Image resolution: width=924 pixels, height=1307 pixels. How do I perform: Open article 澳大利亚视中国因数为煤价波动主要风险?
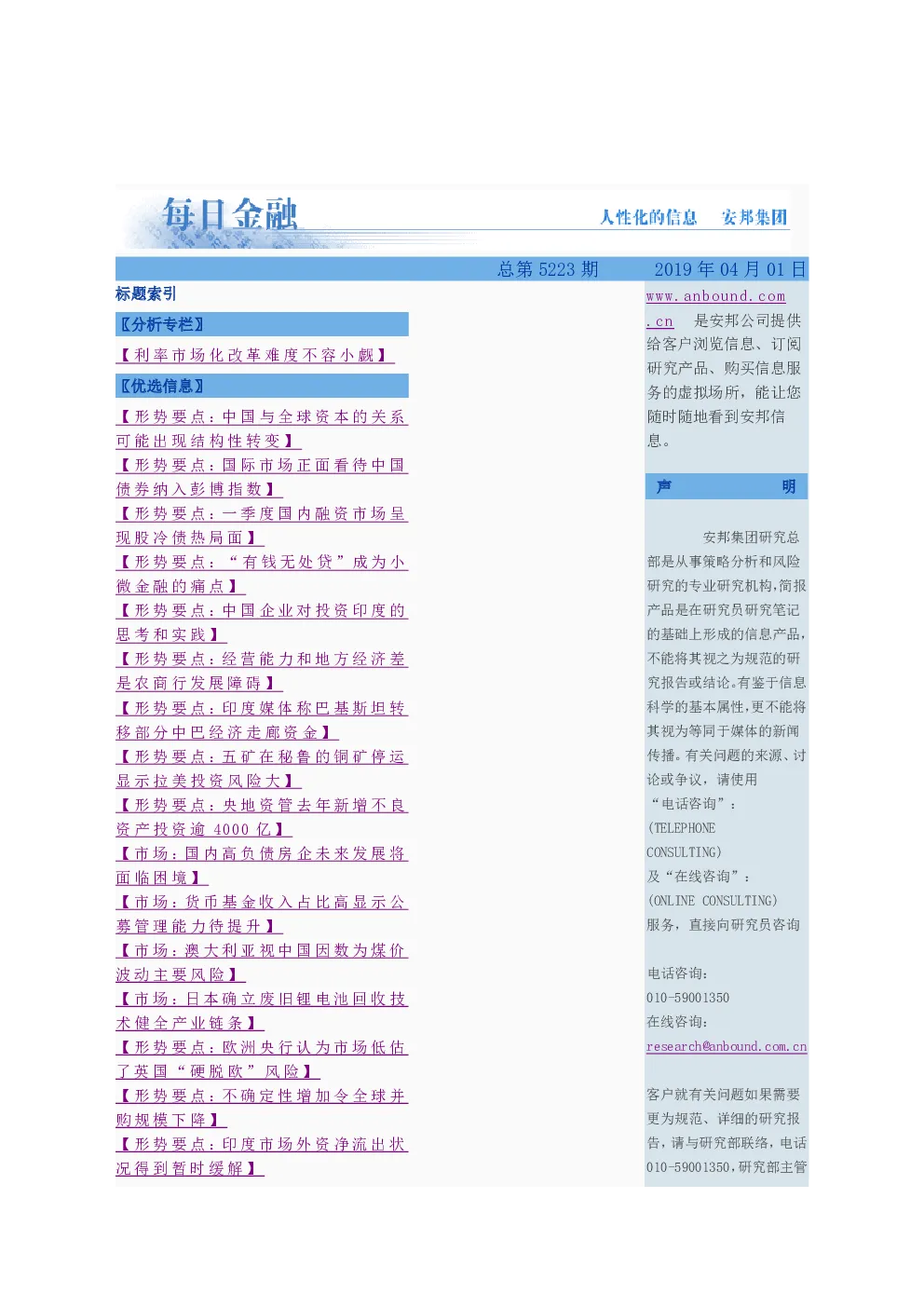click(x=262, y=962)
